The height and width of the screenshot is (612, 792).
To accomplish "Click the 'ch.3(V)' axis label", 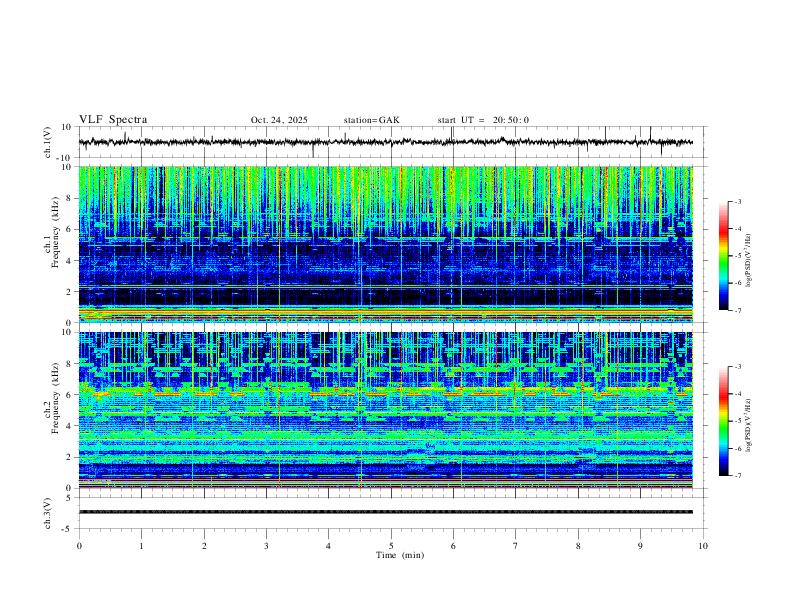I will pyautogui.click(x=48, y=514).
